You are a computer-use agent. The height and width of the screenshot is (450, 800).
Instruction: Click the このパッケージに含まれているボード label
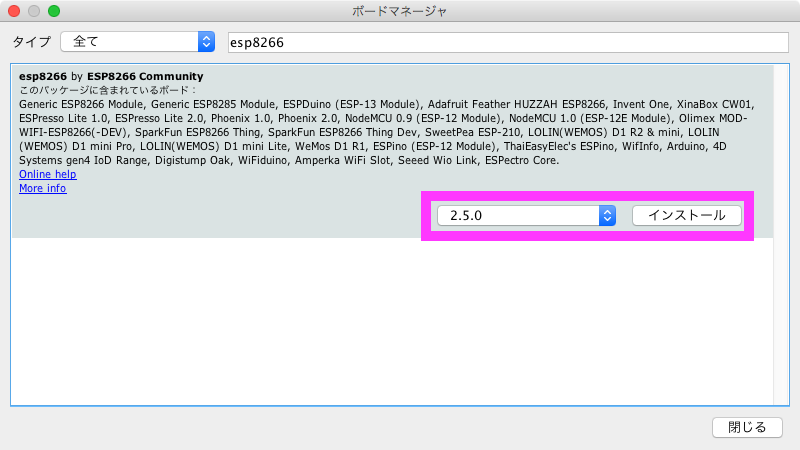tap(107, 90)
